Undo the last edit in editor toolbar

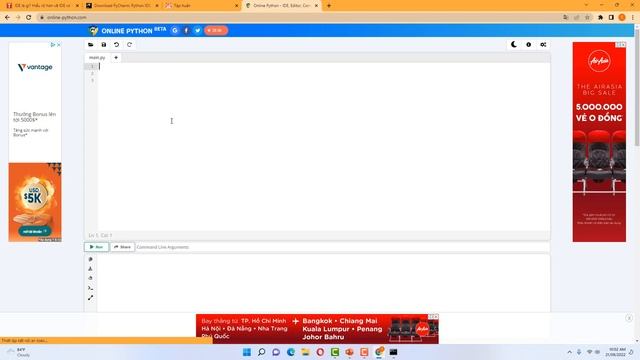click(117, 44)
